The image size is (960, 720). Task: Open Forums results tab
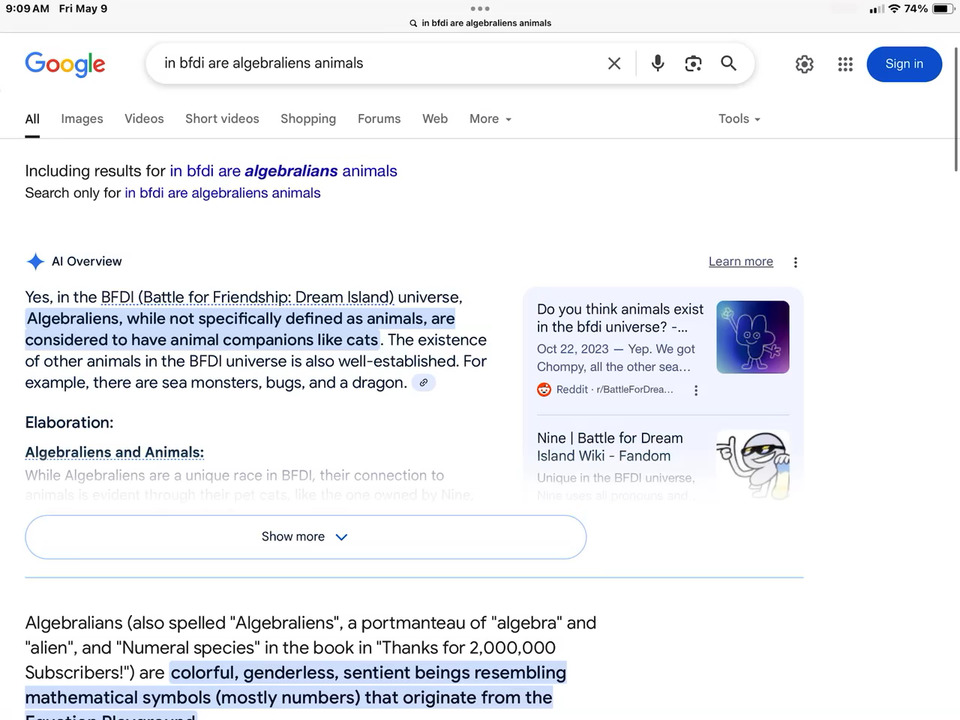pos(379,119)
